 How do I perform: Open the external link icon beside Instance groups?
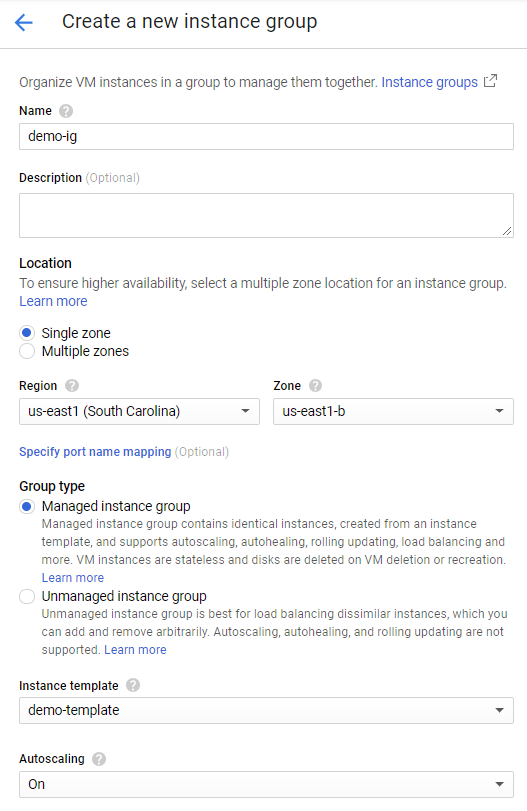coord(490,81)
